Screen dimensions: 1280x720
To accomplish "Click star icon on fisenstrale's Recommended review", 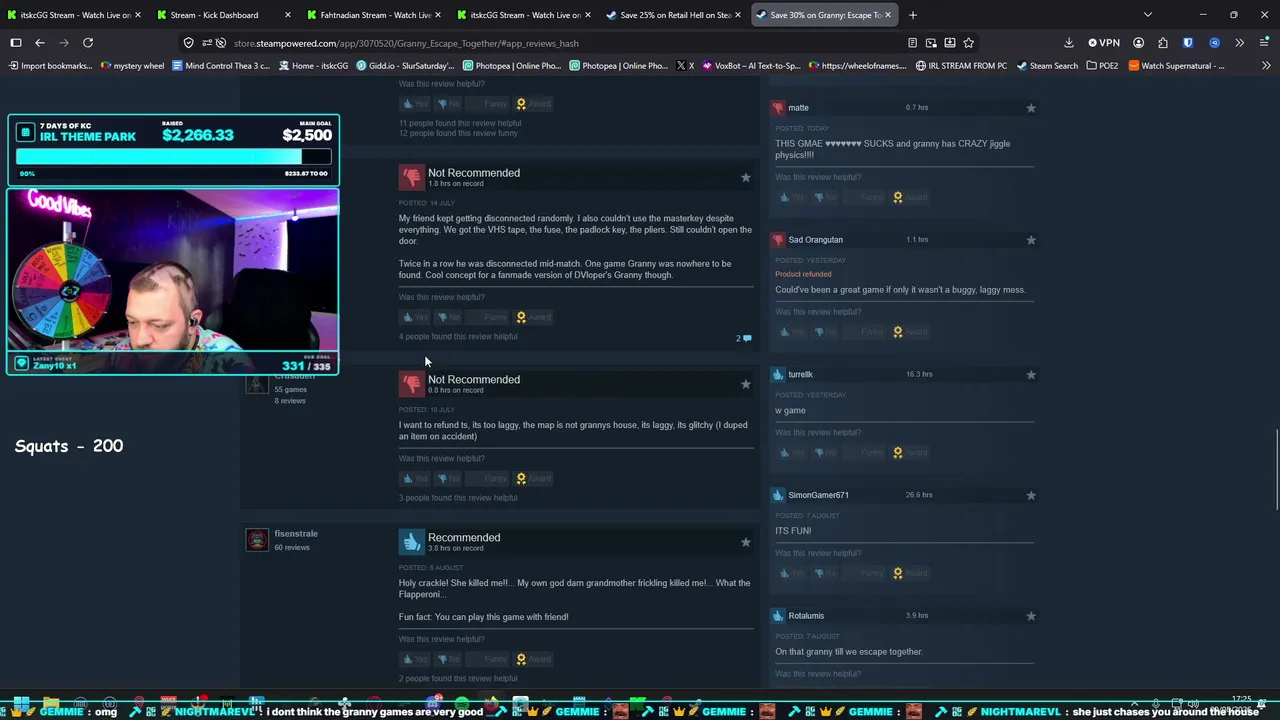I will (x=745, y=542).
